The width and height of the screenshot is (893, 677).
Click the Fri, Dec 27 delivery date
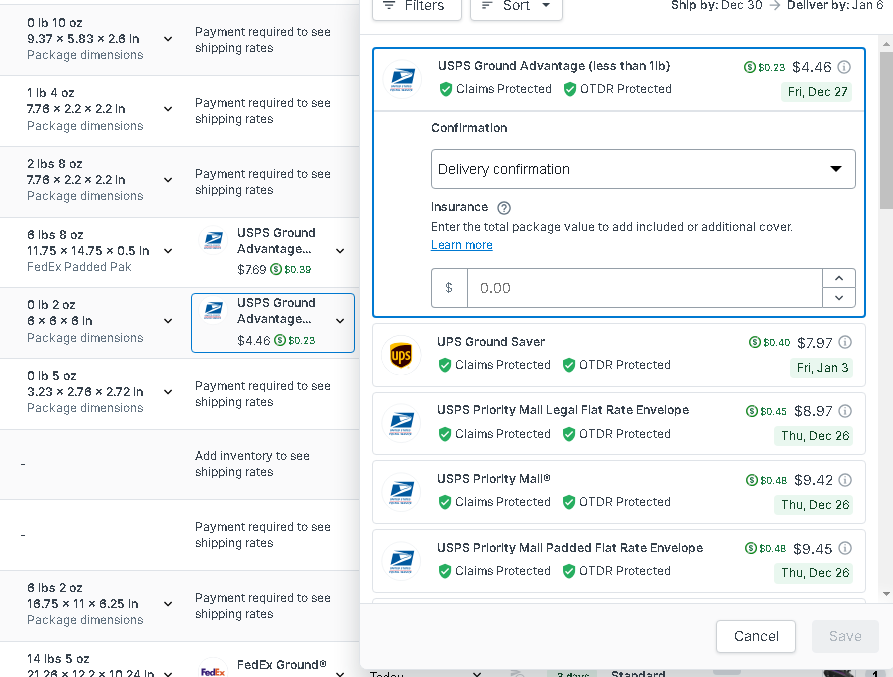tap(817, 92)
